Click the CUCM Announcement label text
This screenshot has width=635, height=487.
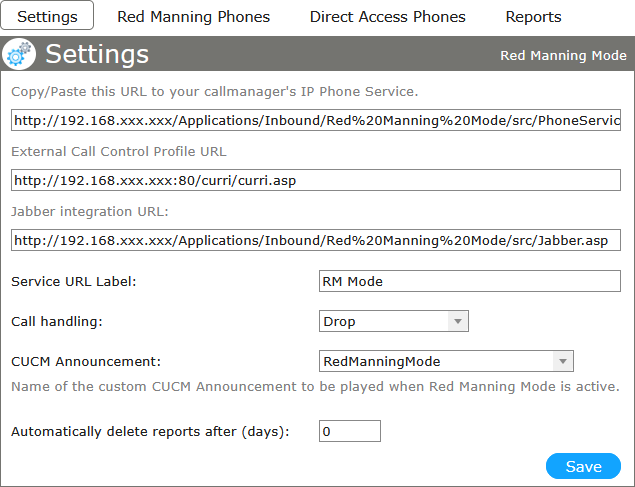[x=85, y=361]
